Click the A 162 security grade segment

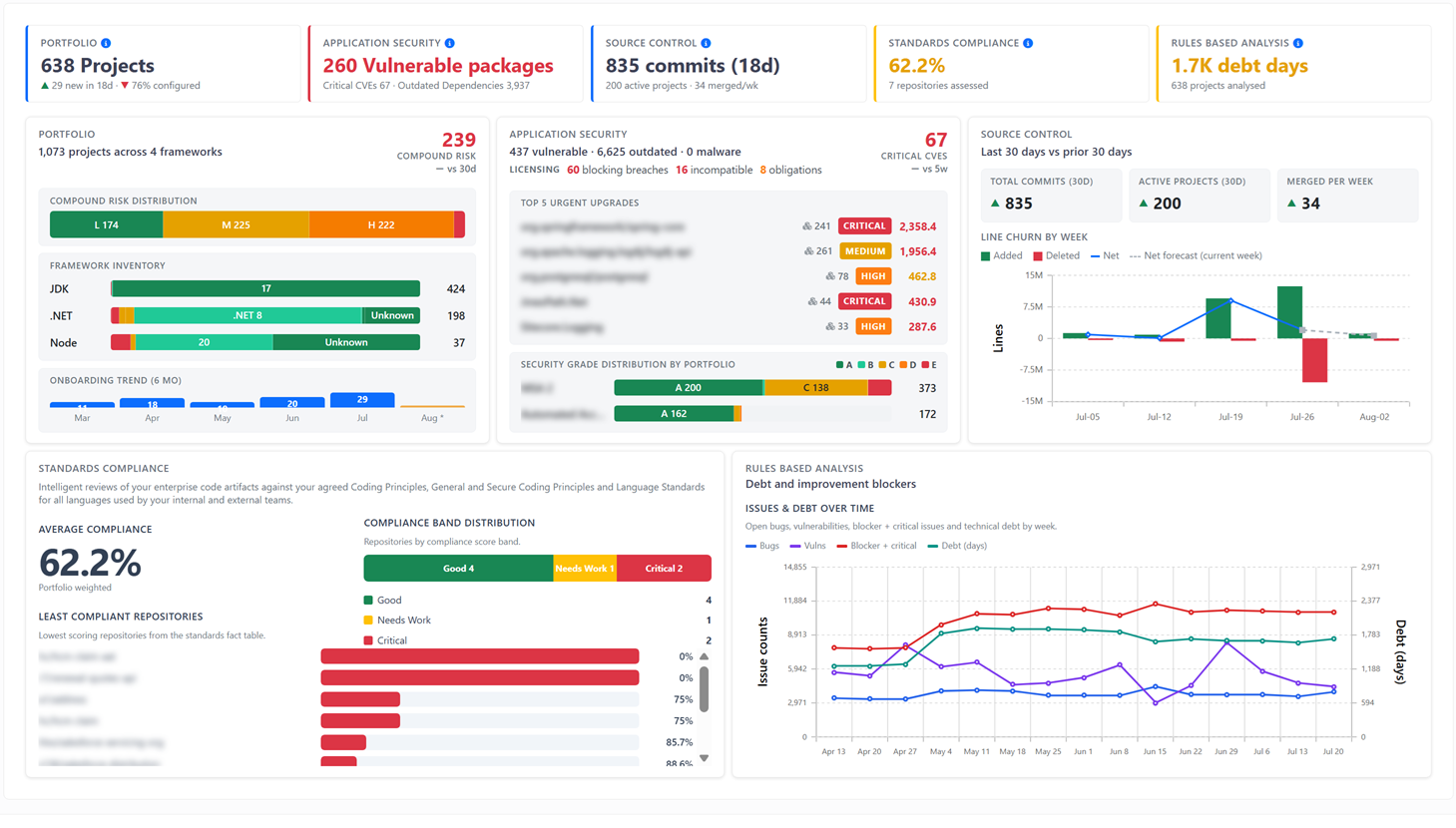(x=674, y=414)
